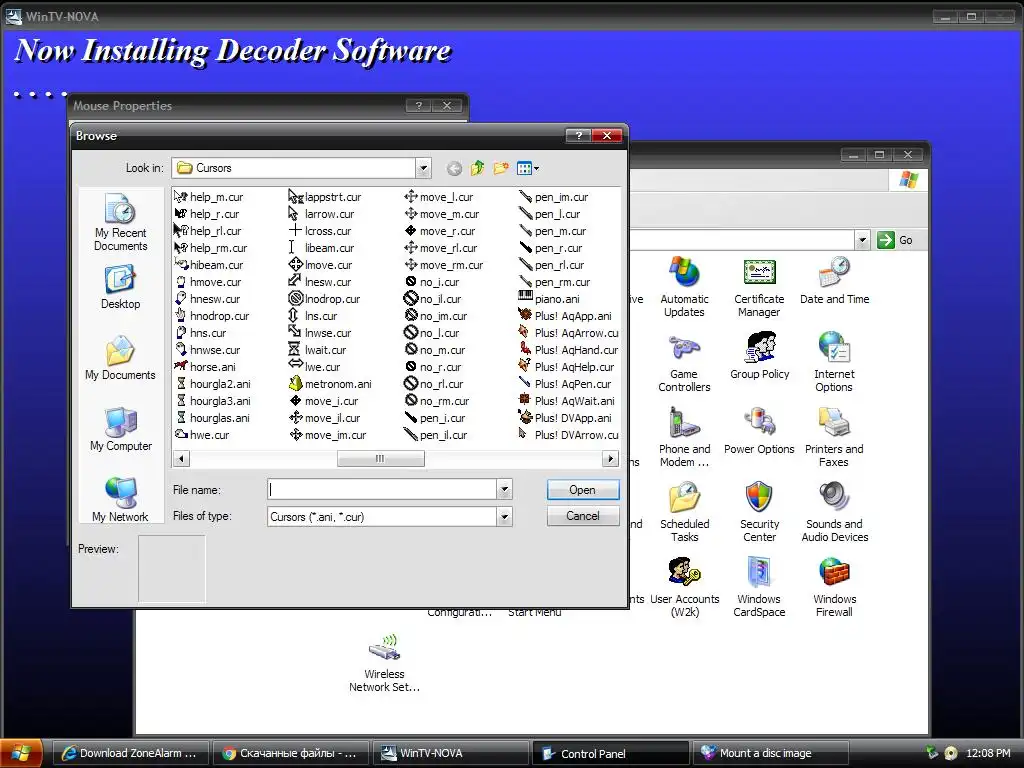Open User Accounts (W2k) in Control Panel

[x=684, y=588]
